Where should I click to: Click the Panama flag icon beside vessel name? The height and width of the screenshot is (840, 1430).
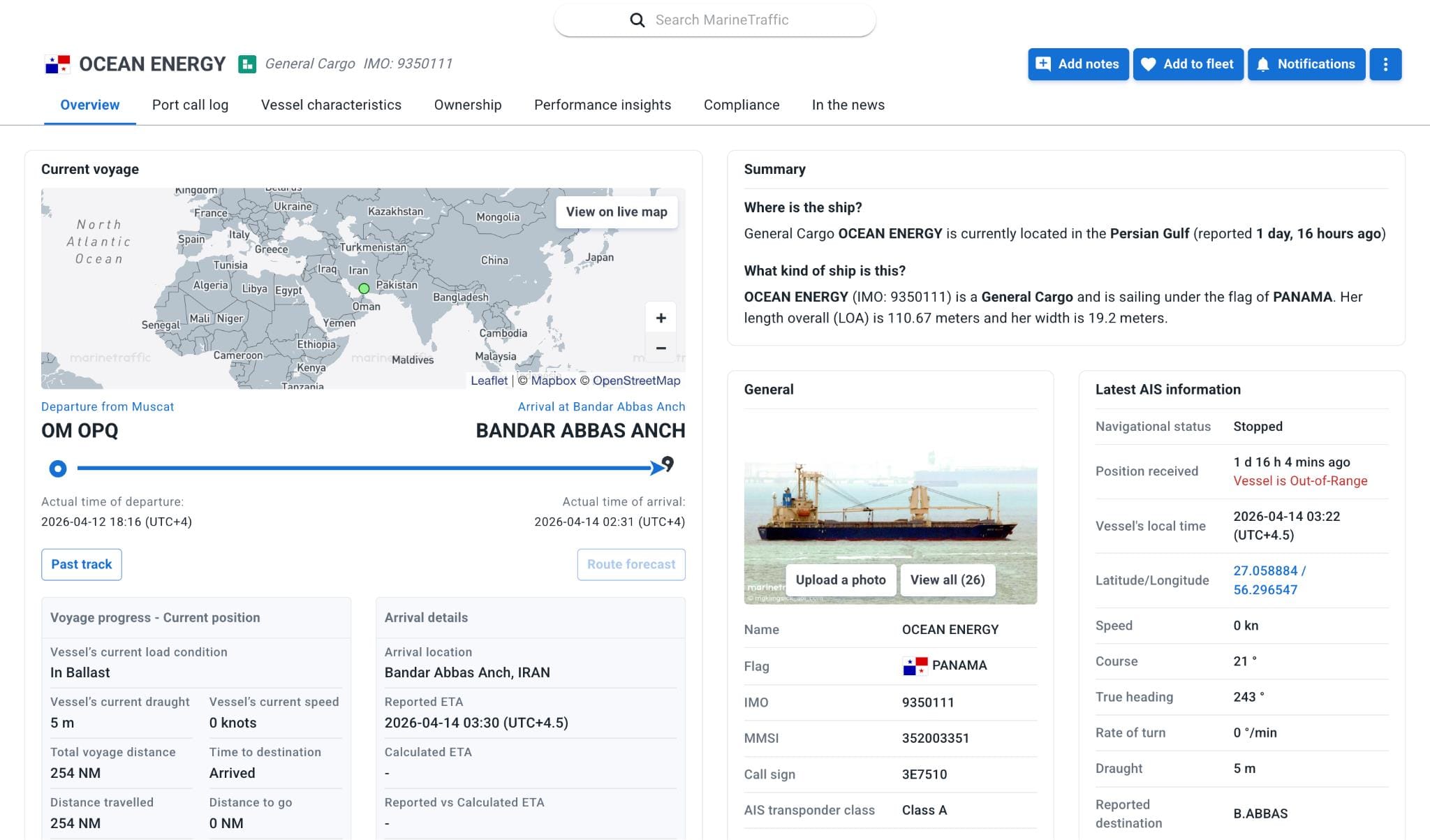(x=57, y=64)
